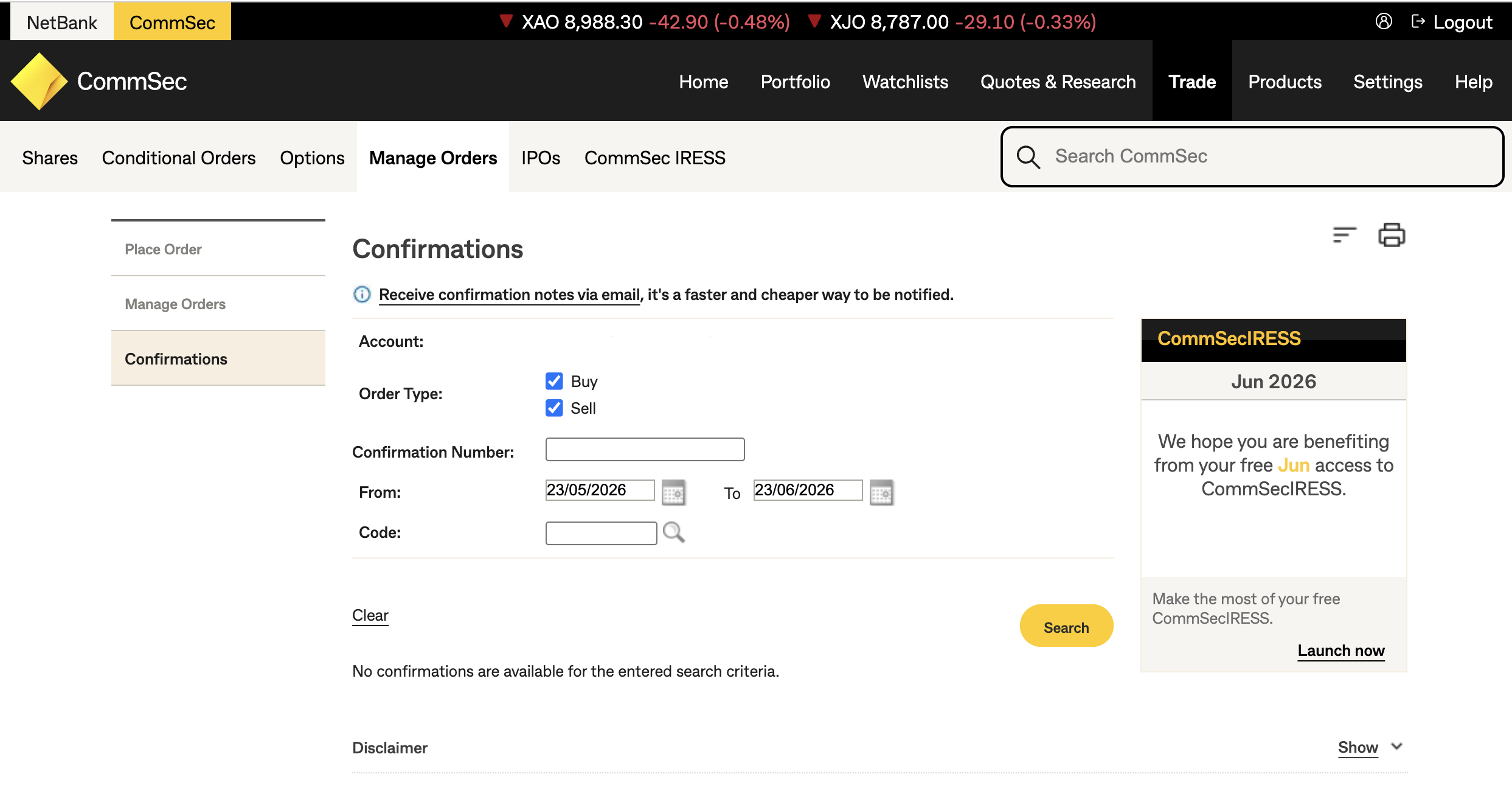Open Quotes & Research menu

(1058, 82)
